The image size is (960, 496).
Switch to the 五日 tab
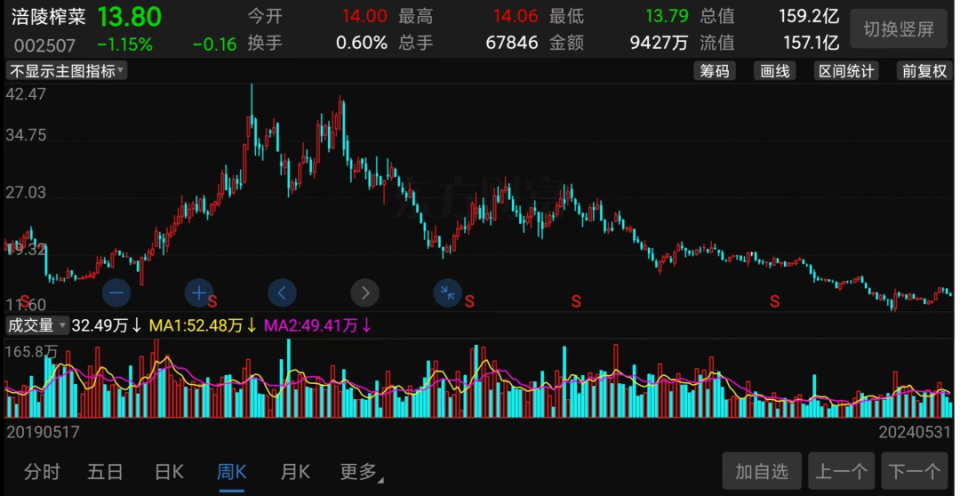point(105,471)
